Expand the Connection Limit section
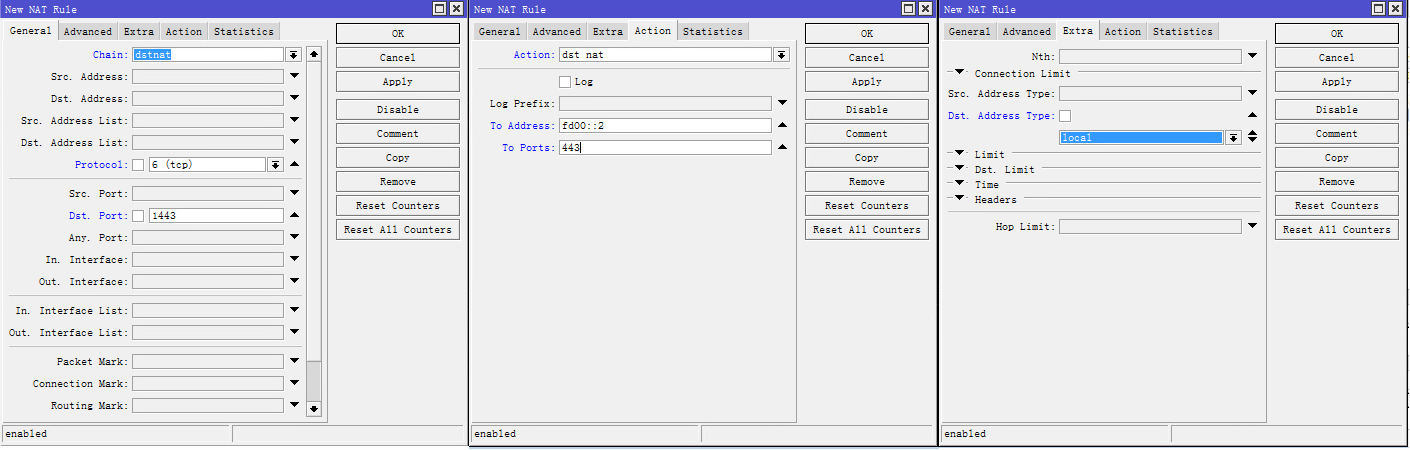 coord(960,73)
